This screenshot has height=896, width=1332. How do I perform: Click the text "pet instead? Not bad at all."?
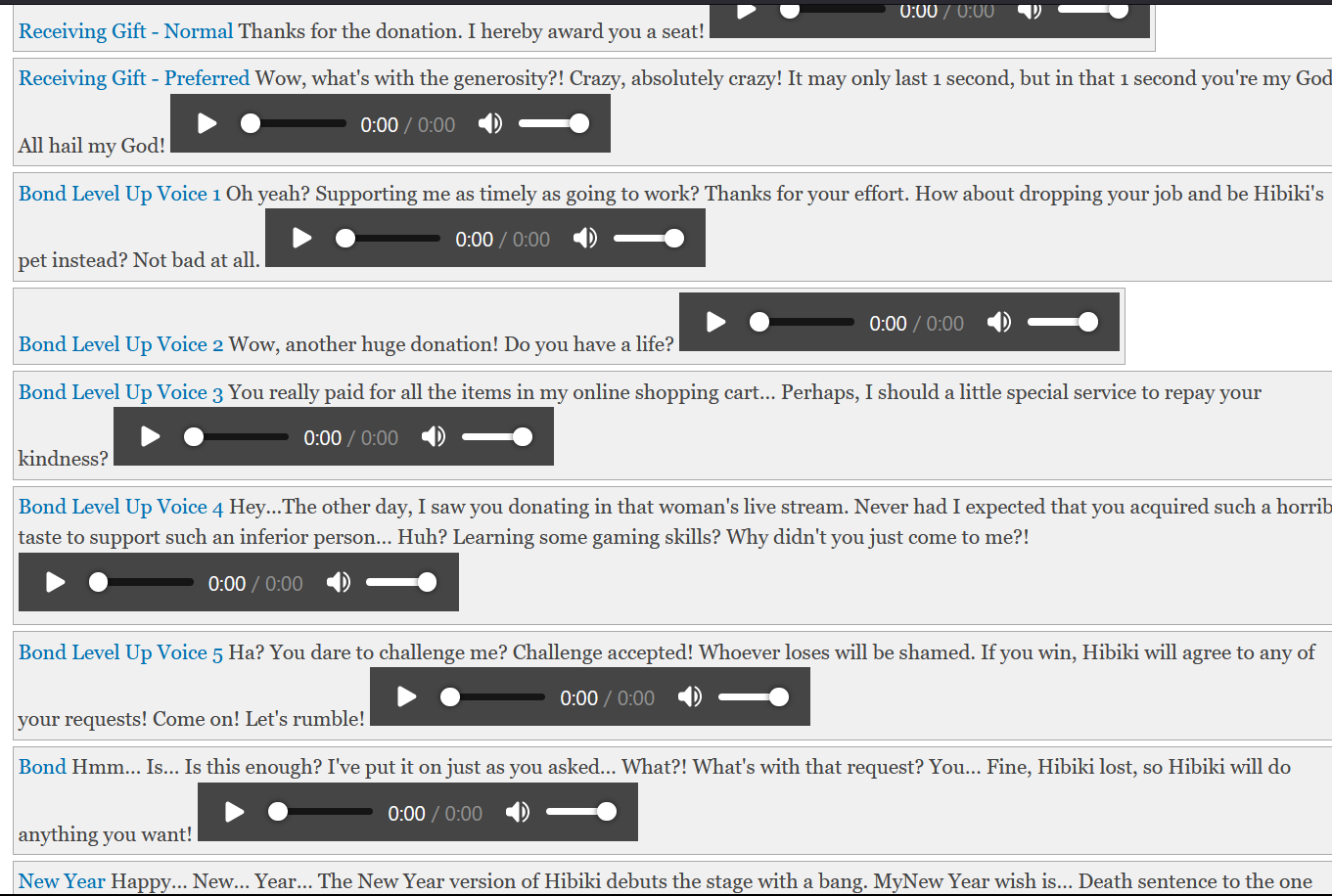139,261
